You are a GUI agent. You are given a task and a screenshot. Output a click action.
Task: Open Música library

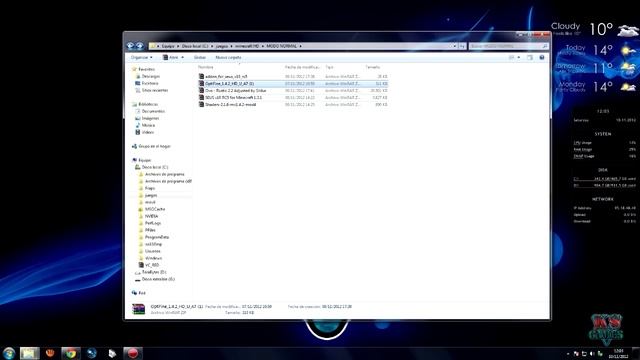tap(148, 125)
